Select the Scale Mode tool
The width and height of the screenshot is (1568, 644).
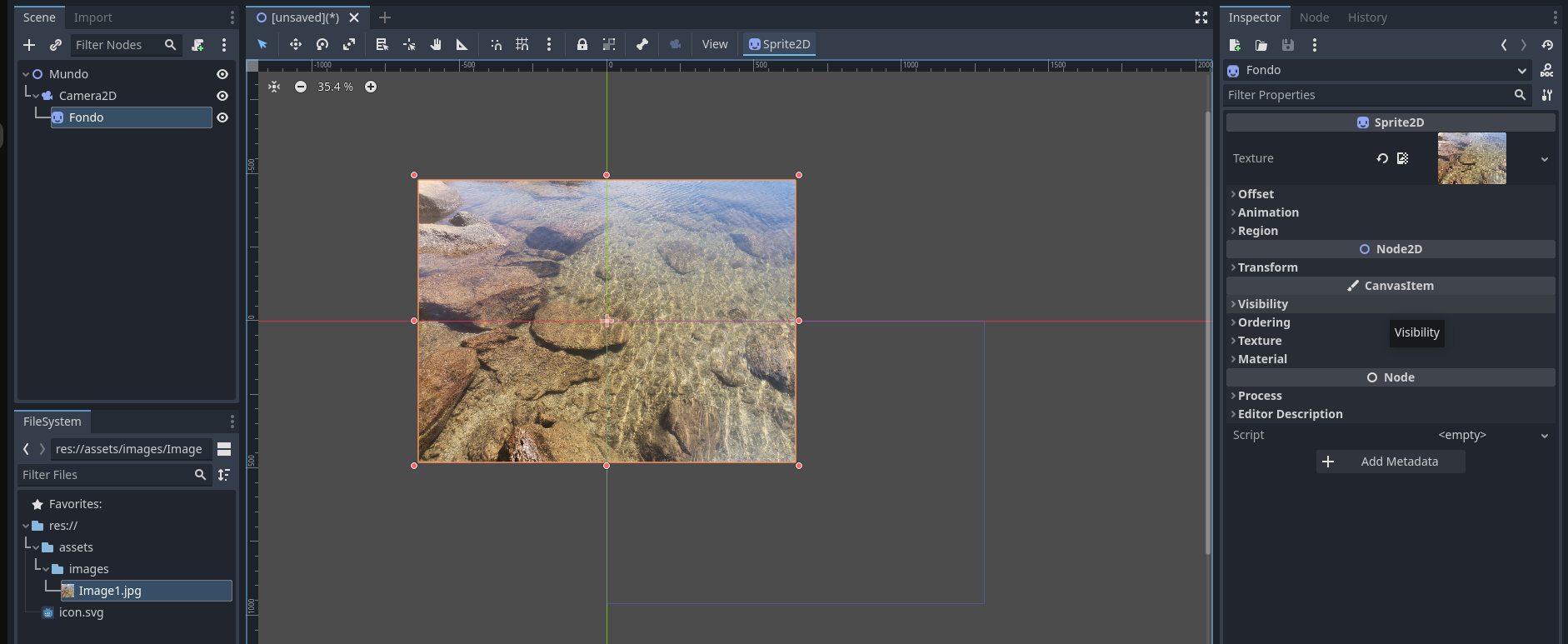pyautogui.click(x=349, y=44)
